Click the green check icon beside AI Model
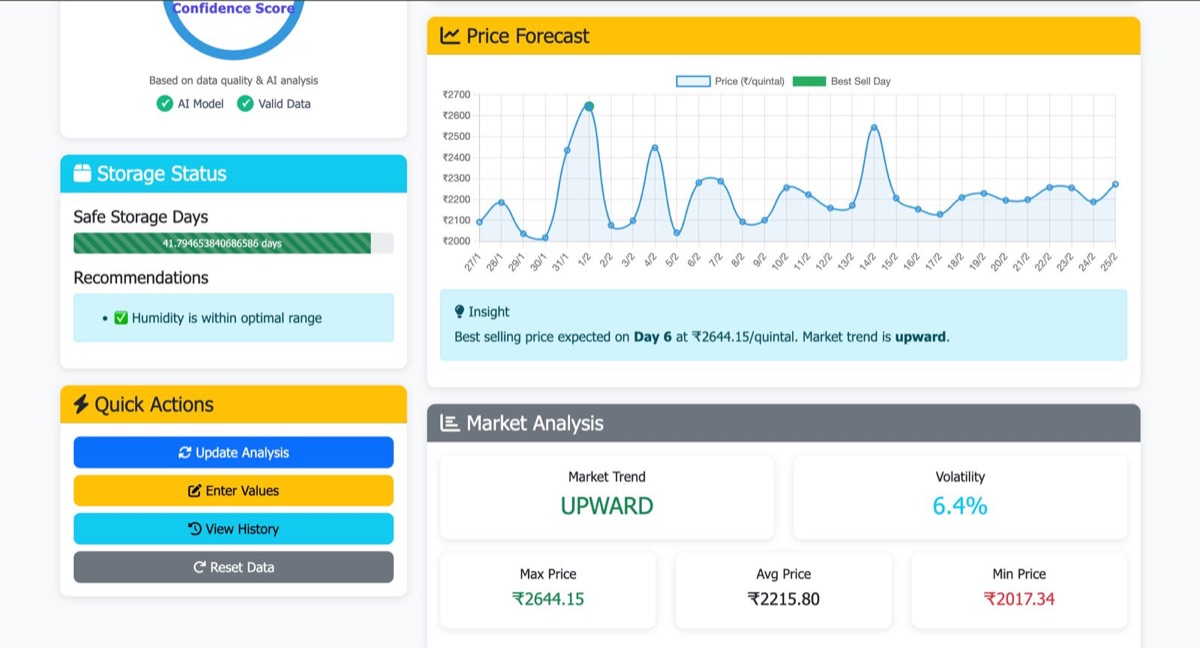Viewport: 1200px width, 648px height. pos(165,104)
